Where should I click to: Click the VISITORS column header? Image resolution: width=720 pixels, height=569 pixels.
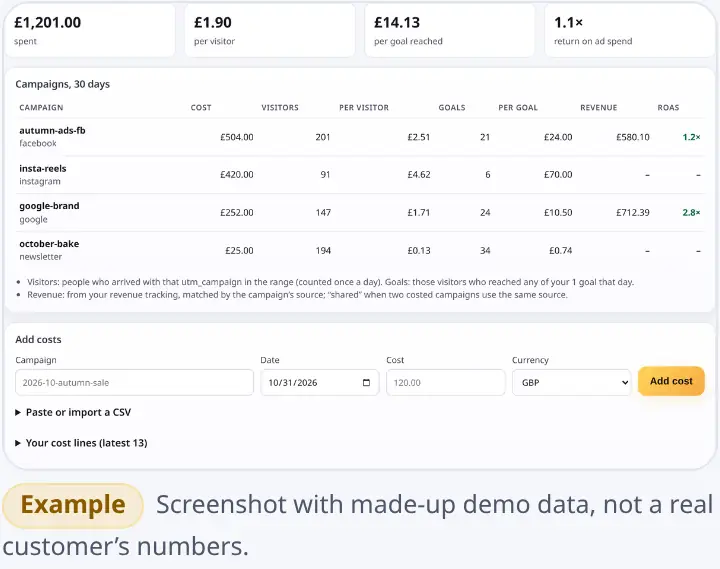(x=280, y=107)
